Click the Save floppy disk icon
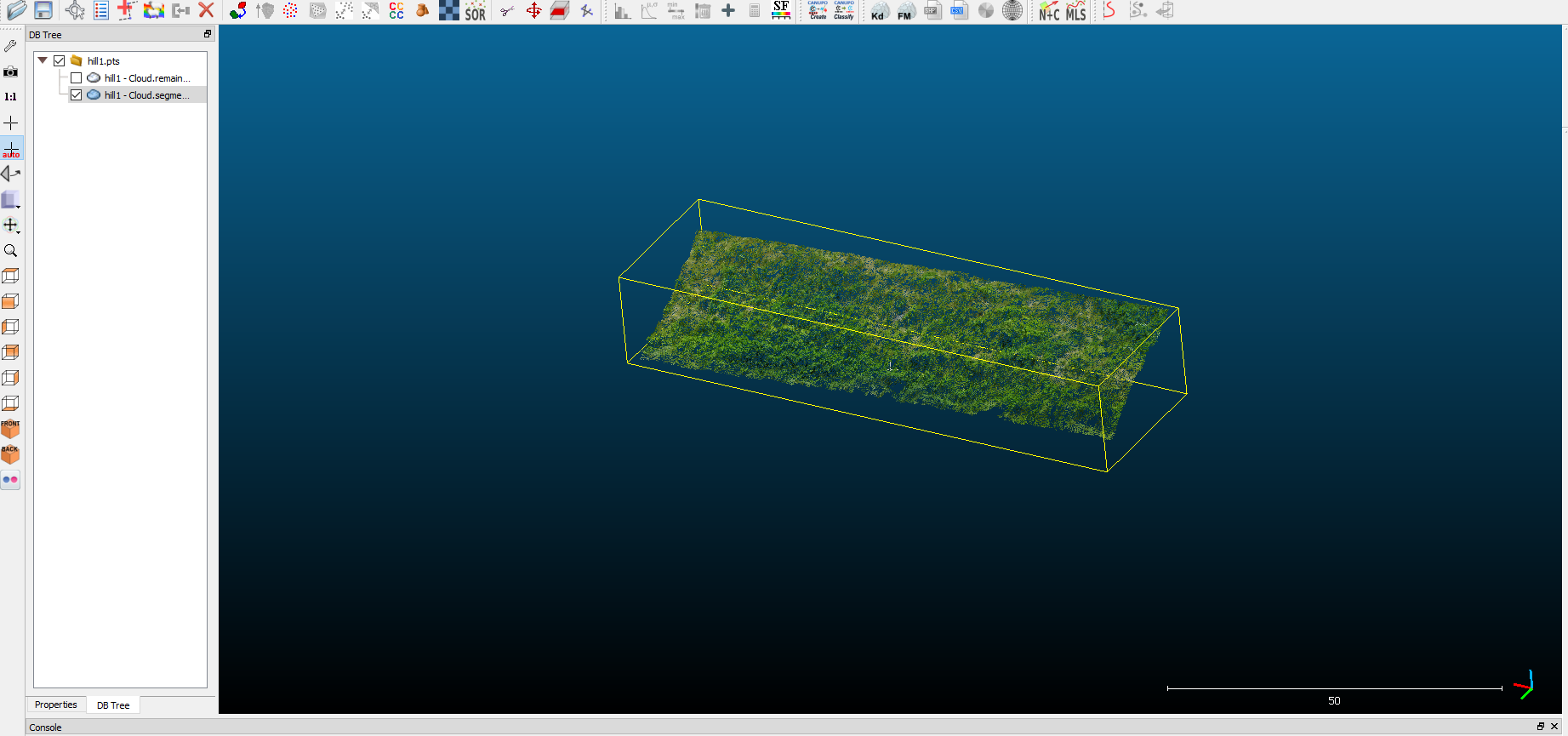This screenshot has width=1568, height=736. [x=43, y=10]
